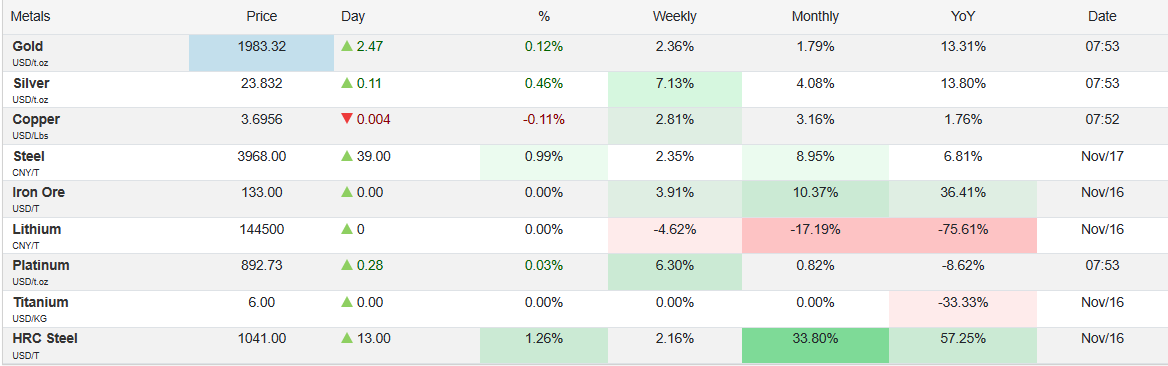Click Lithium's YoY -75.61% red cell
The image size is (1168, 366).
point(962,236)
